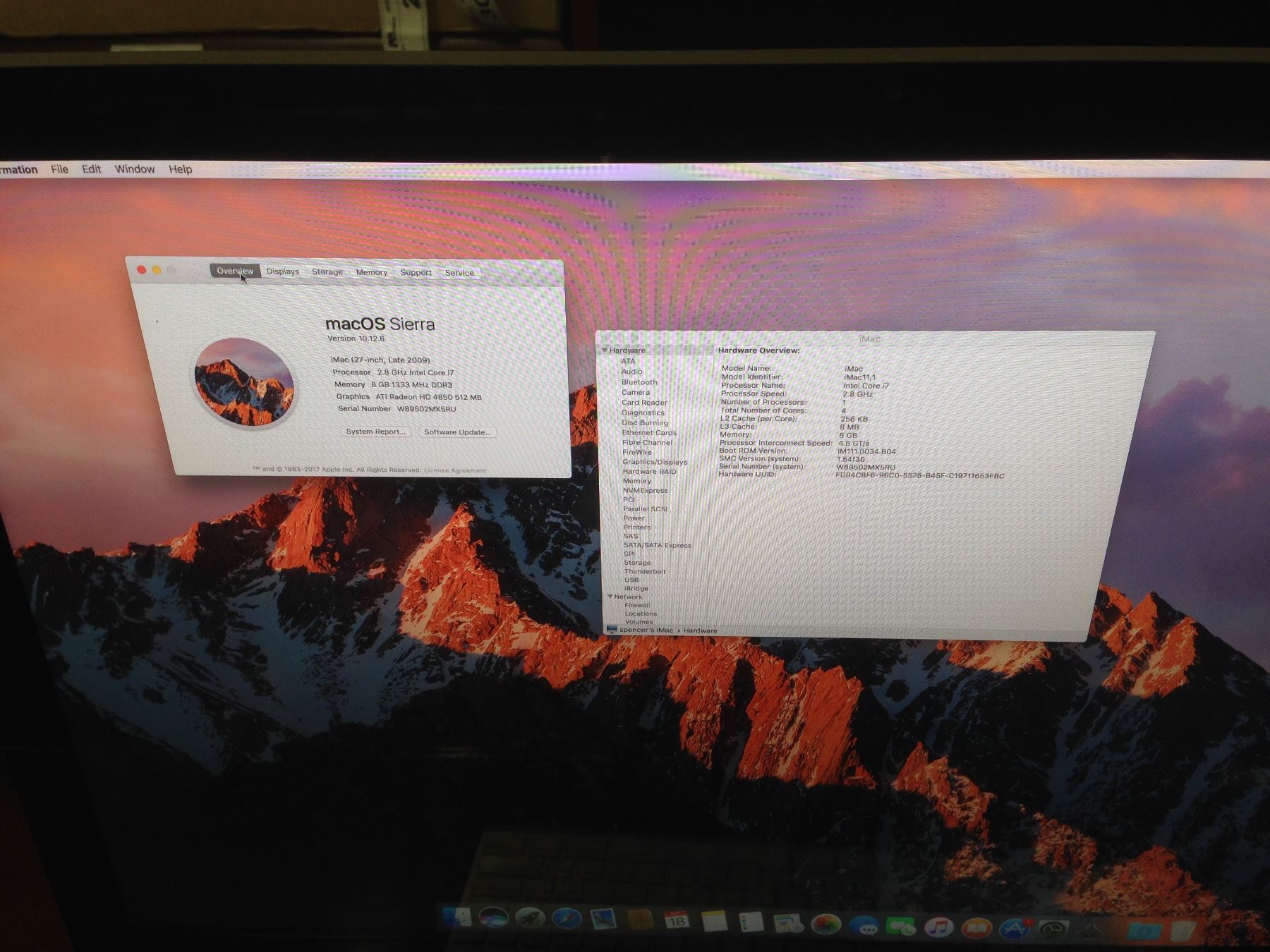
Task: Collapse the Hardware tree section
Action: coord(605,350)
